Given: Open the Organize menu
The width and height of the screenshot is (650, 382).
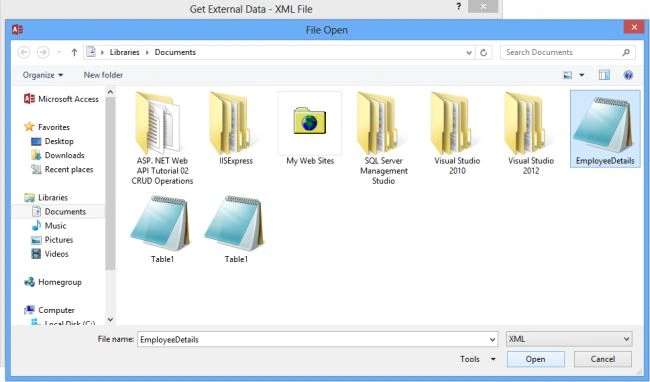Looking at the screenshot, I should [x=43, y=75].
